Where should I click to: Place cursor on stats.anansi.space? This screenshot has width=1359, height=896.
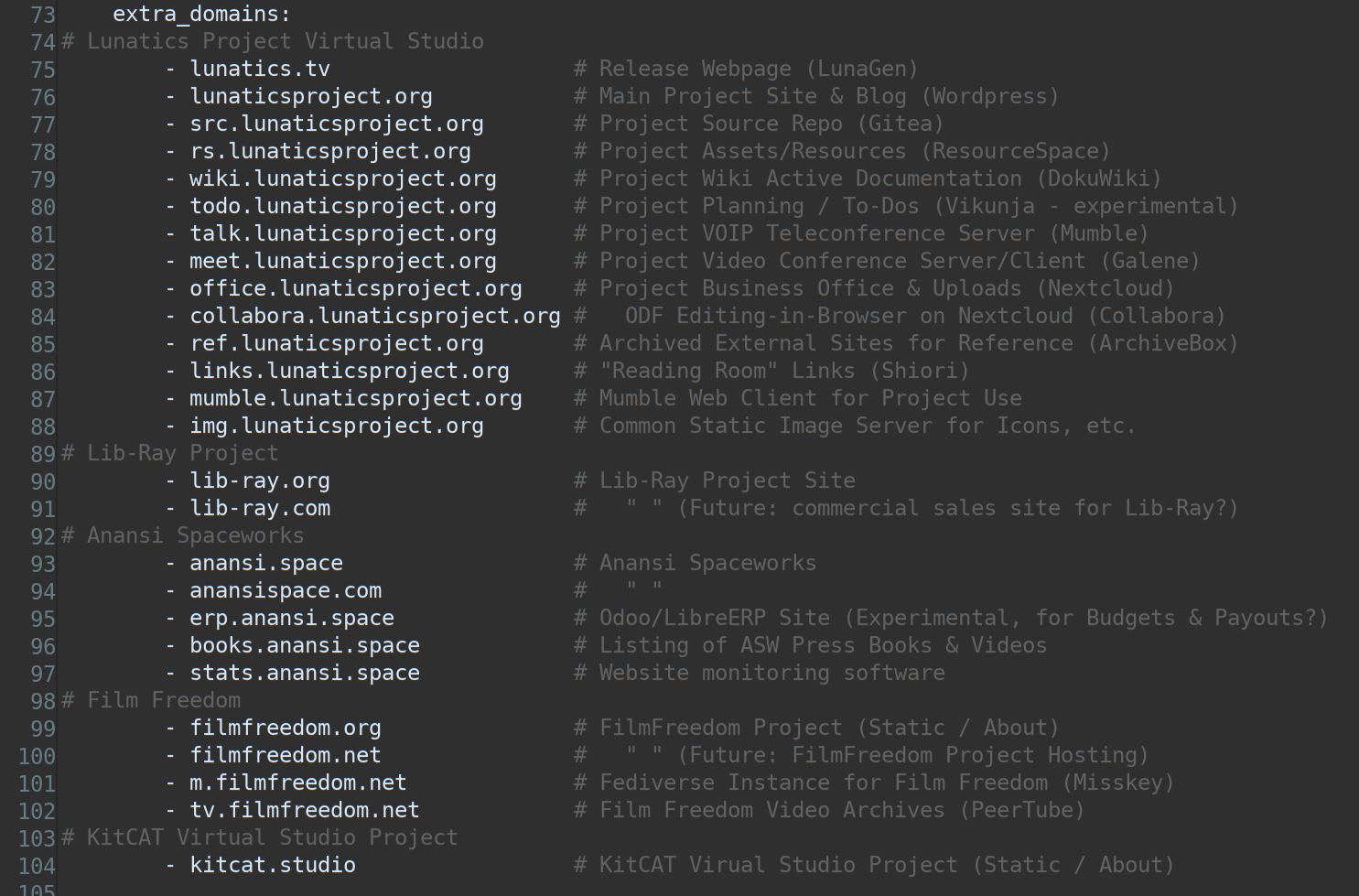[304, 674]
